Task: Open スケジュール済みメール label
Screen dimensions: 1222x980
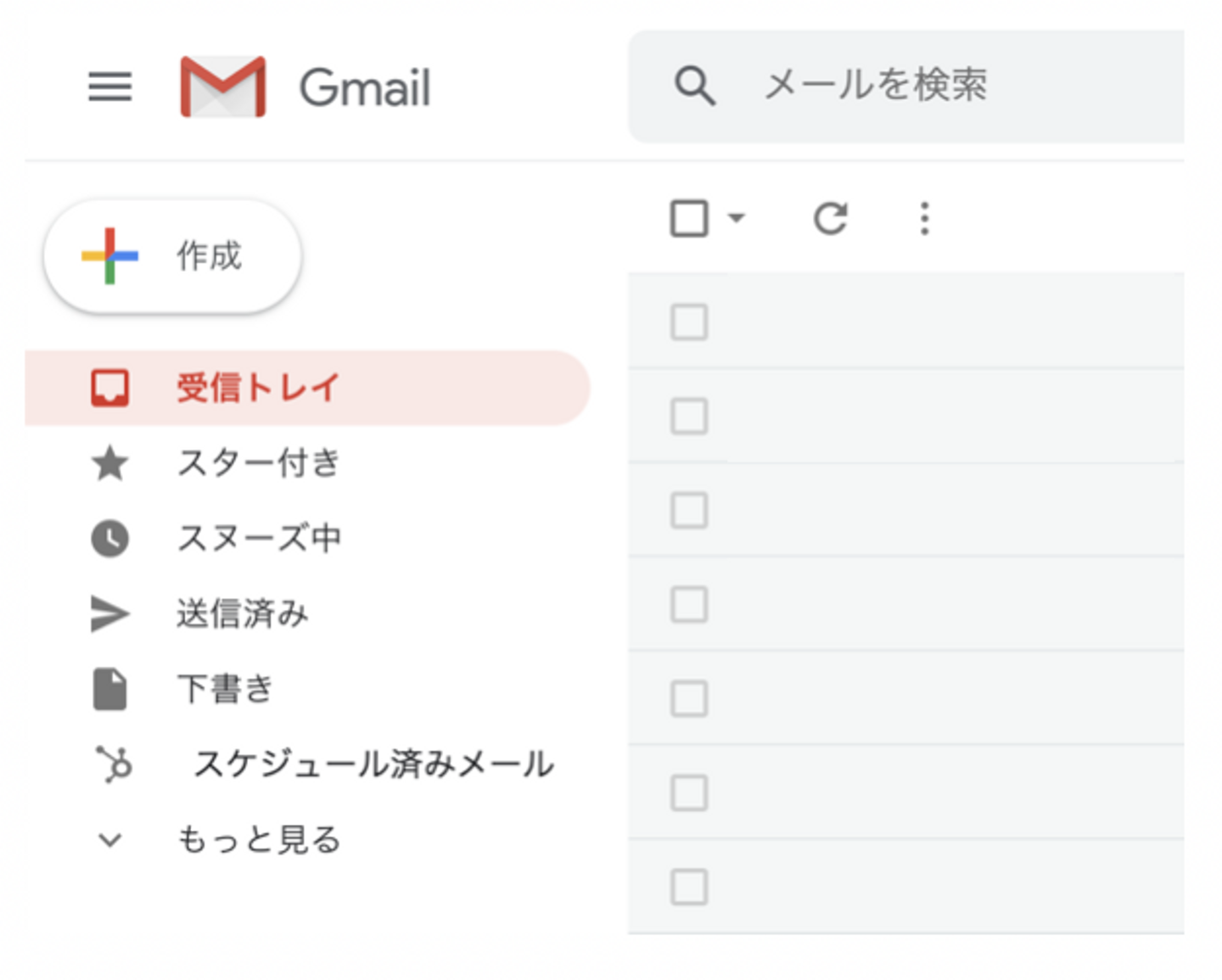Action: 373,764
